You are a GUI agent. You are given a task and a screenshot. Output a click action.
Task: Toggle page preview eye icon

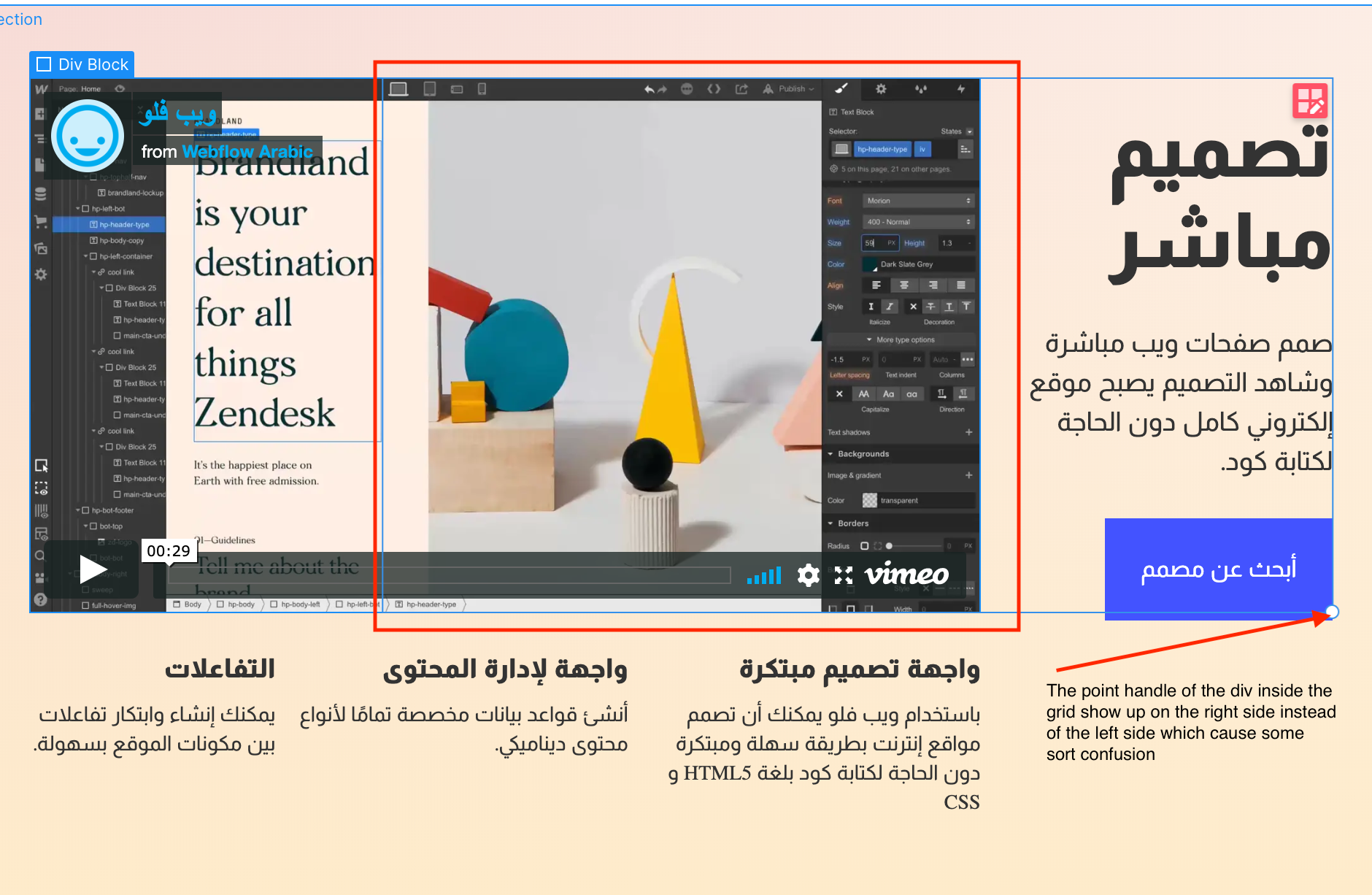tap(120, 89)
